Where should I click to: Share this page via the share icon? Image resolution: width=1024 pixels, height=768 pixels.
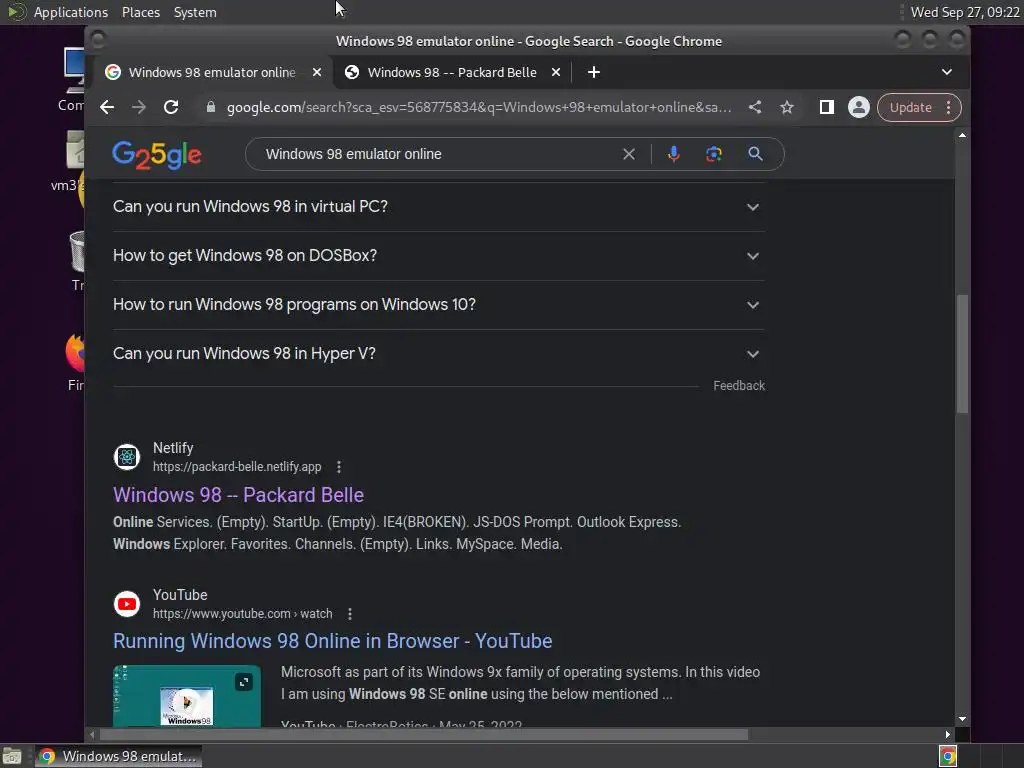tap(755, 107)
